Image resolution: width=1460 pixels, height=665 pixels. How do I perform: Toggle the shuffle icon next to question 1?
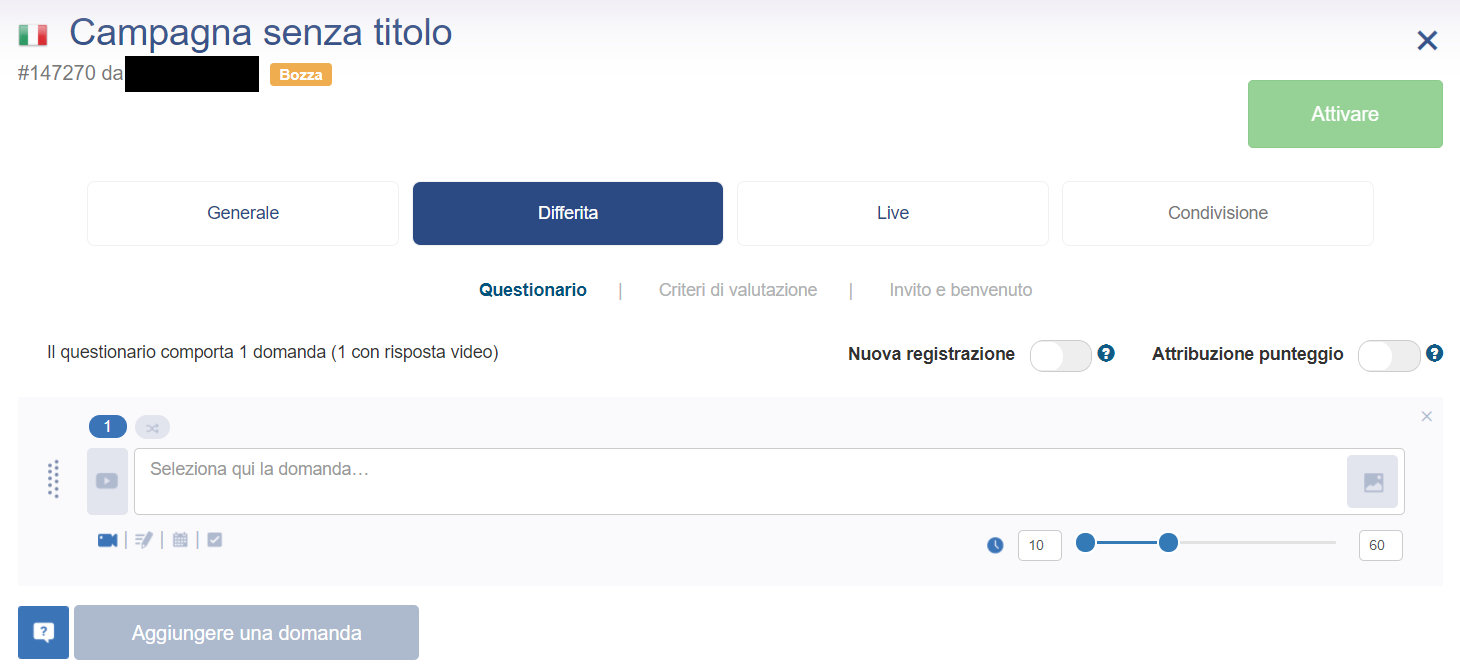pyautogui.click(x=152, y=427)
